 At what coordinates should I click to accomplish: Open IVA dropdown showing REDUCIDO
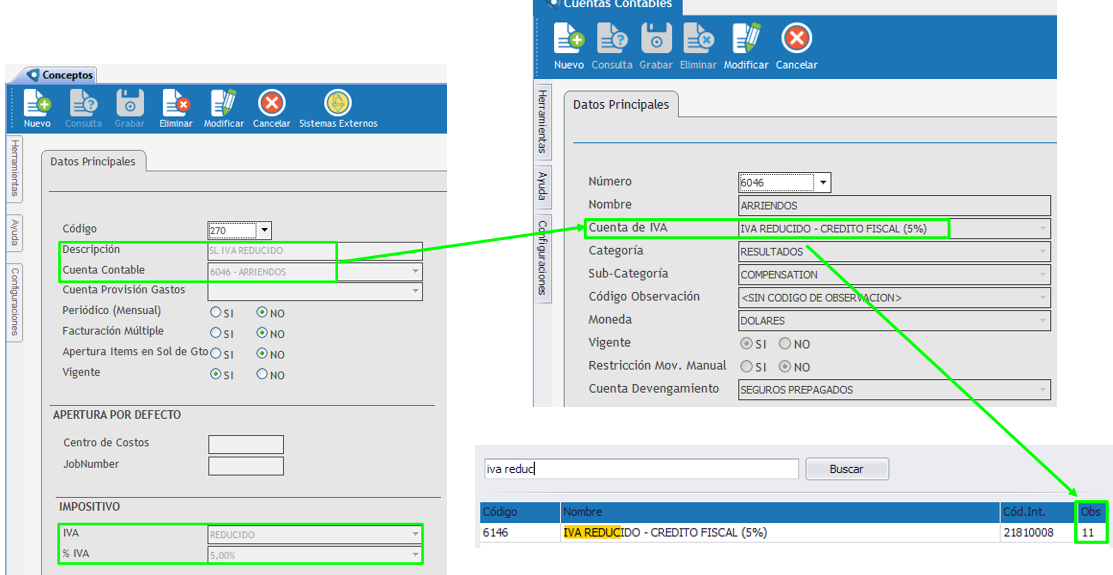pos(415,535)
